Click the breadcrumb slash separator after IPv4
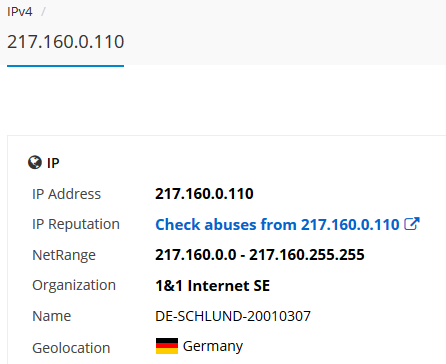This screenshot has height=364, width=446. click(43, 12)
